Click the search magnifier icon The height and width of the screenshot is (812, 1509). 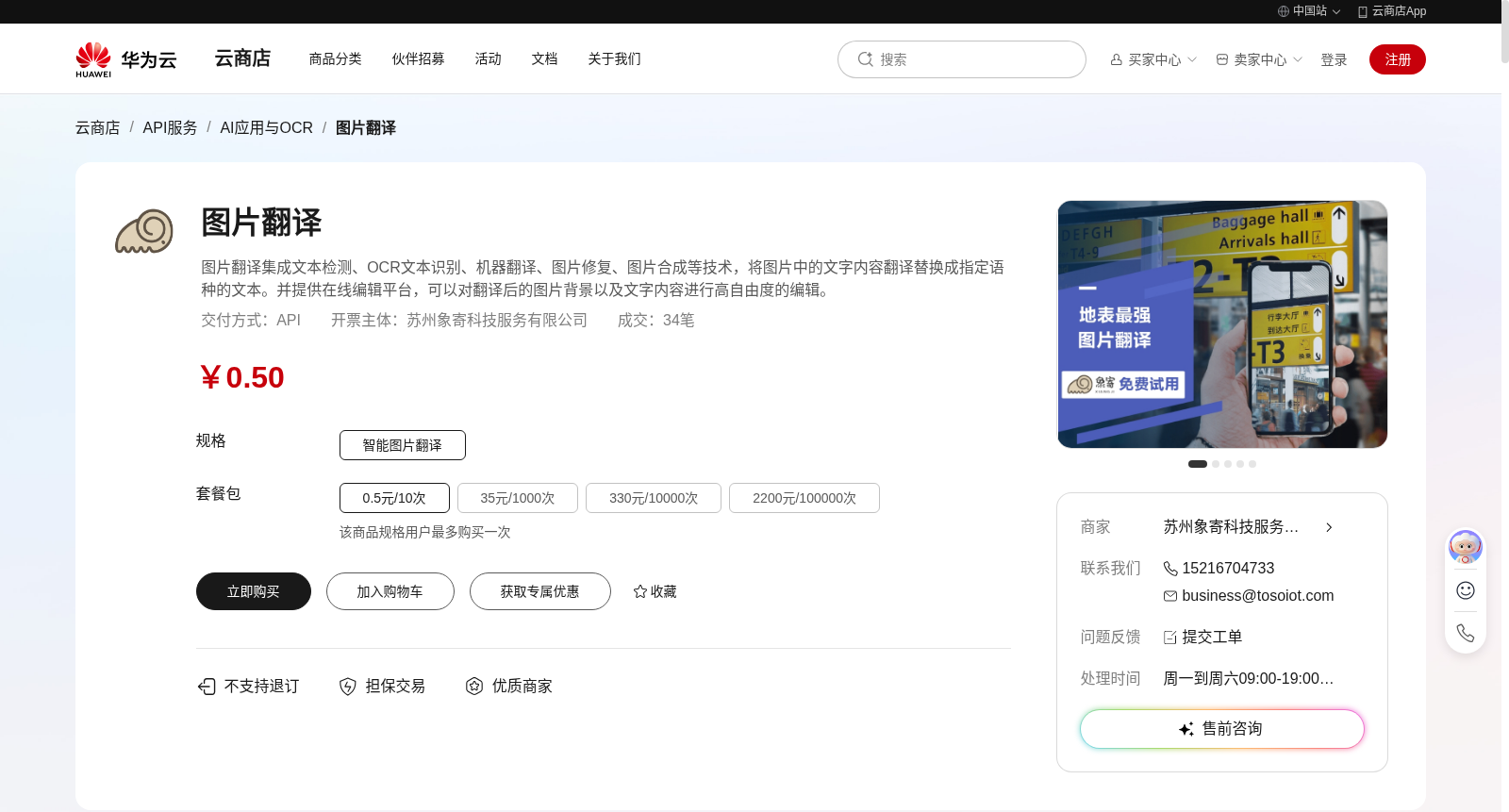click(865, 59)
